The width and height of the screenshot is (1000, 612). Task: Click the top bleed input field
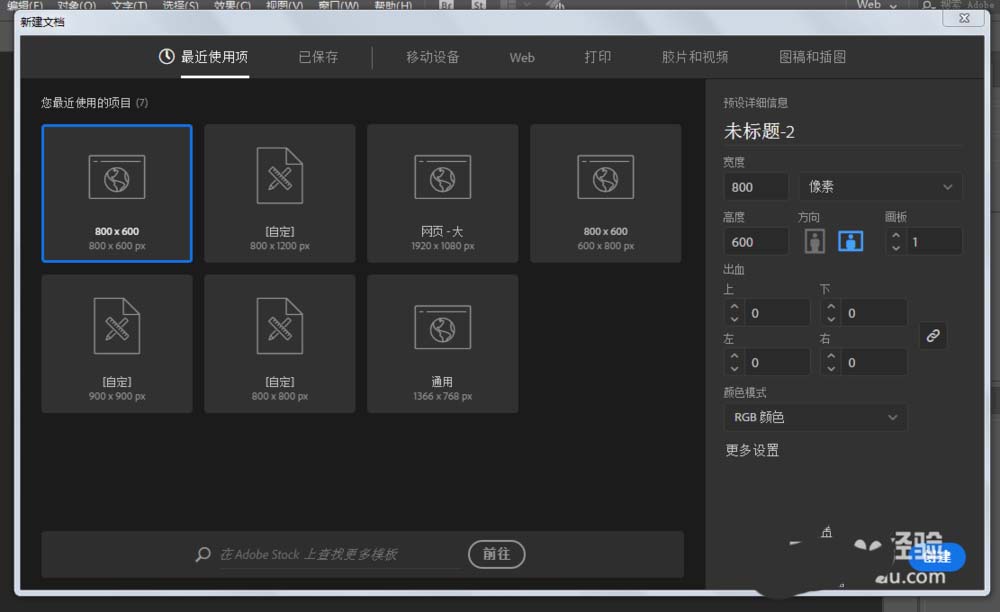coord(777,313)
